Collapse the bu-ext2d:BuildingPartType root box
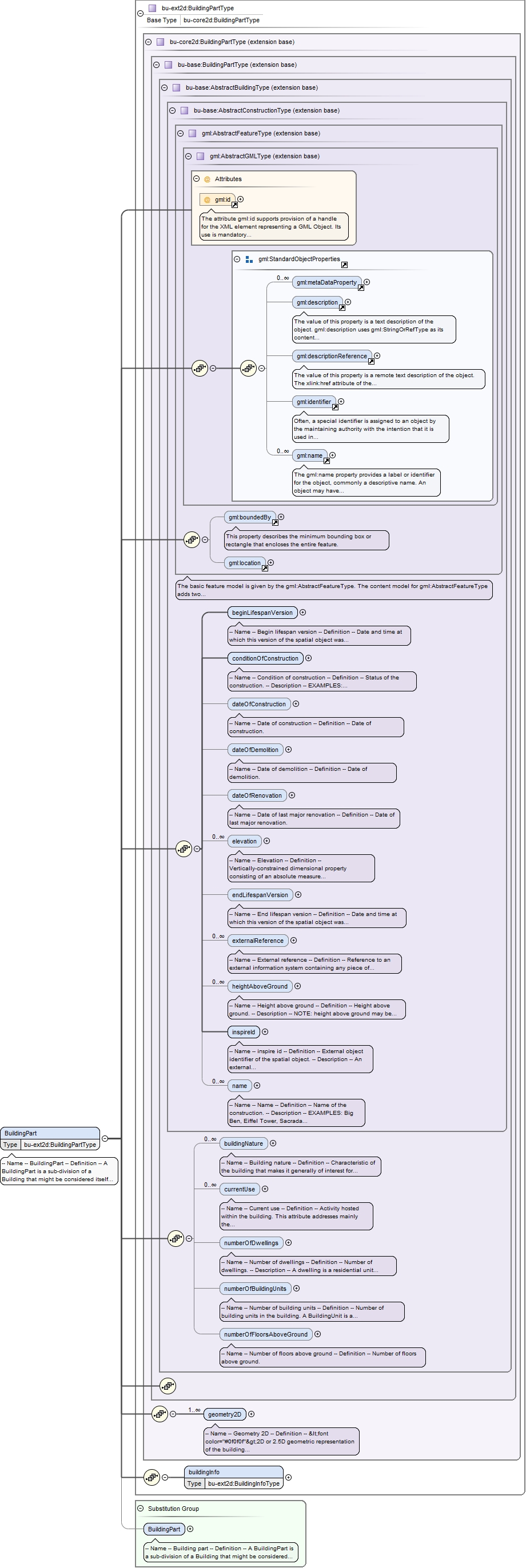 point(141,13)
